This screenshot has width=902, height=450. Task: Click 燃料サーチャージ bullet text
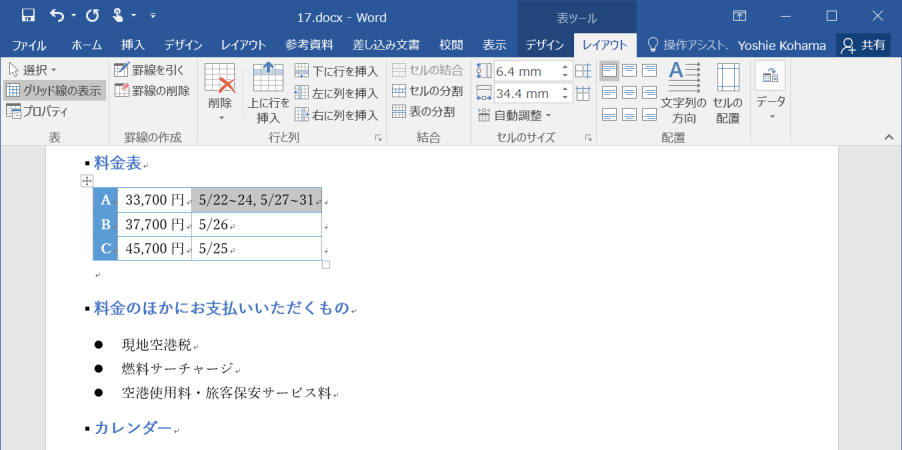click(x=177, y=369)
